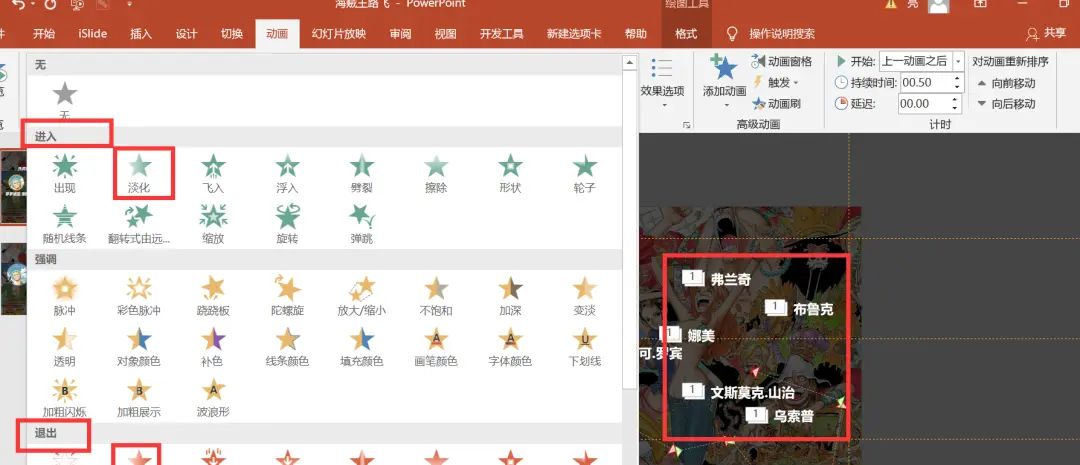Select the 透明 emphasis effect
Image resolution: width=1080 pixels, height=465 pixels.
tap(65, 347)
